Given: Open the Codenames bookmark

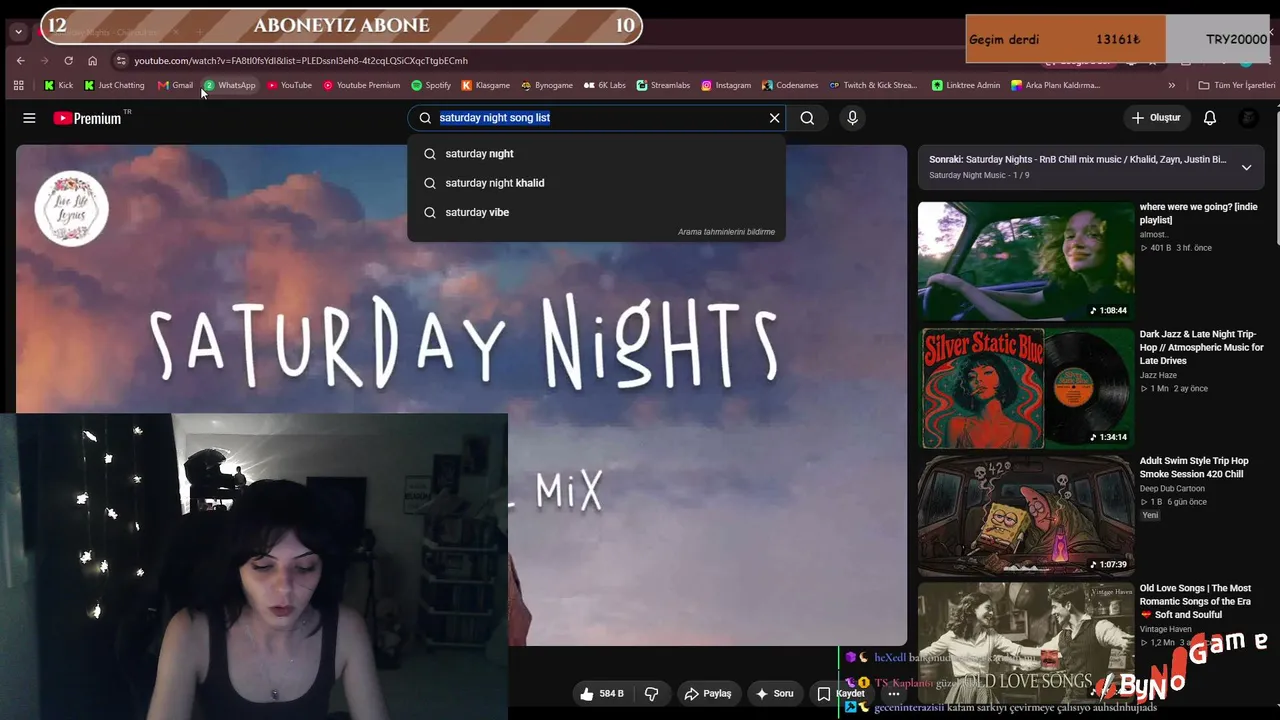Looking at the screenshot, I should pos(790,85).
